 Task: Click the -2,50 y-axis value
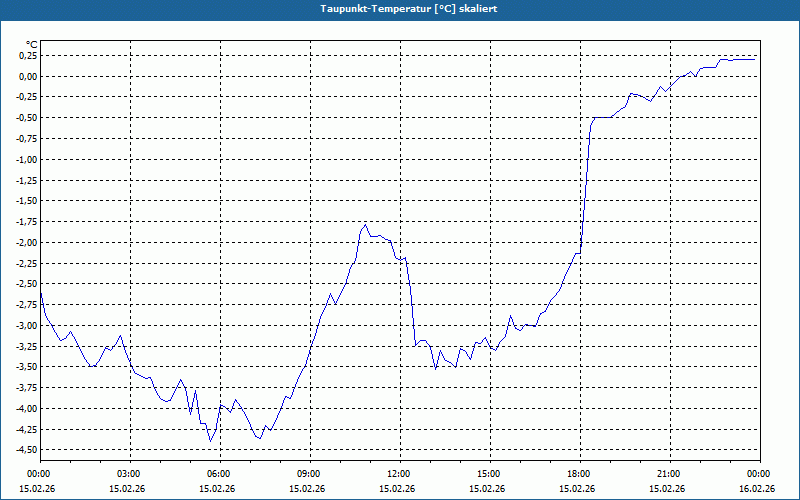[x=27, y=284]
